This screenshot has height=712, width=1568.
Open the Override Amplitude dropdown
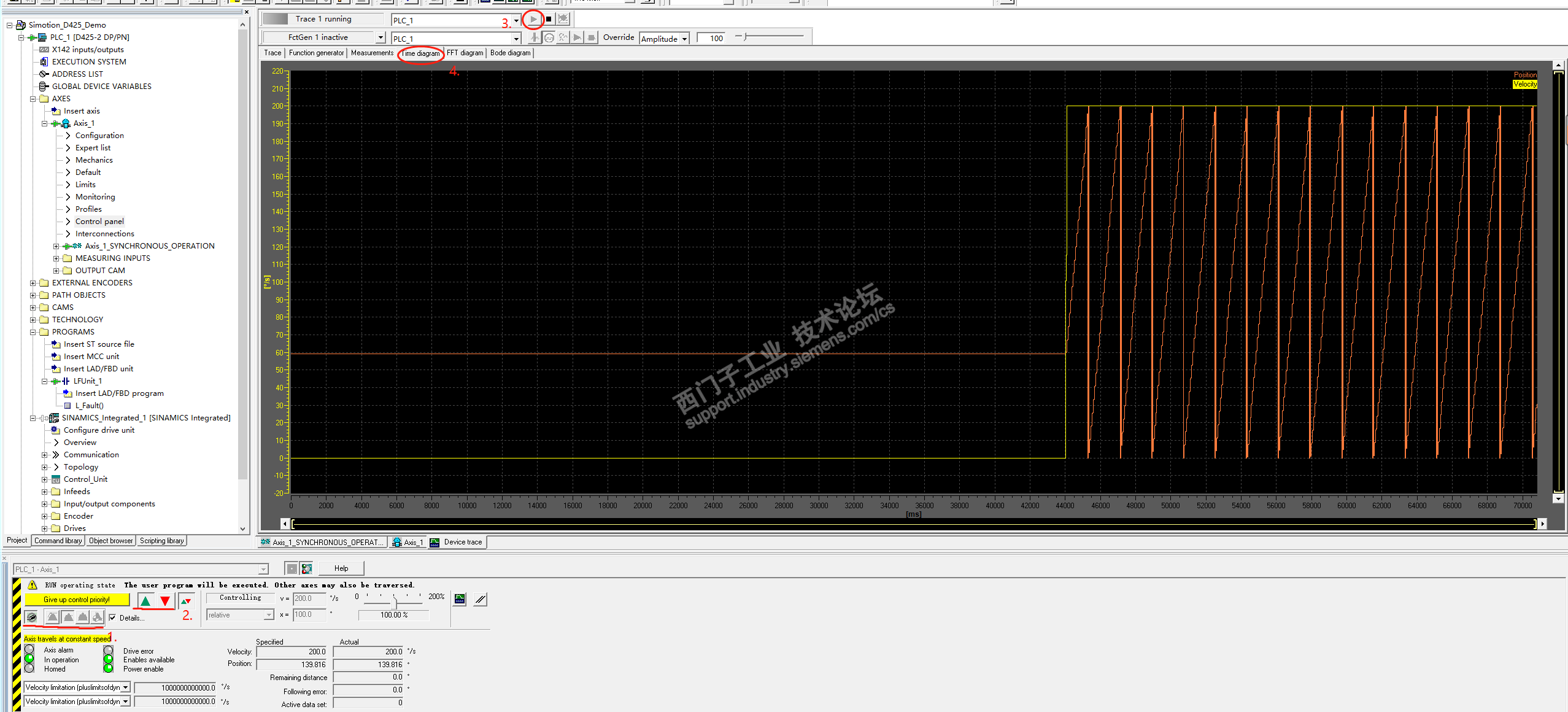[x=684, y=39]
